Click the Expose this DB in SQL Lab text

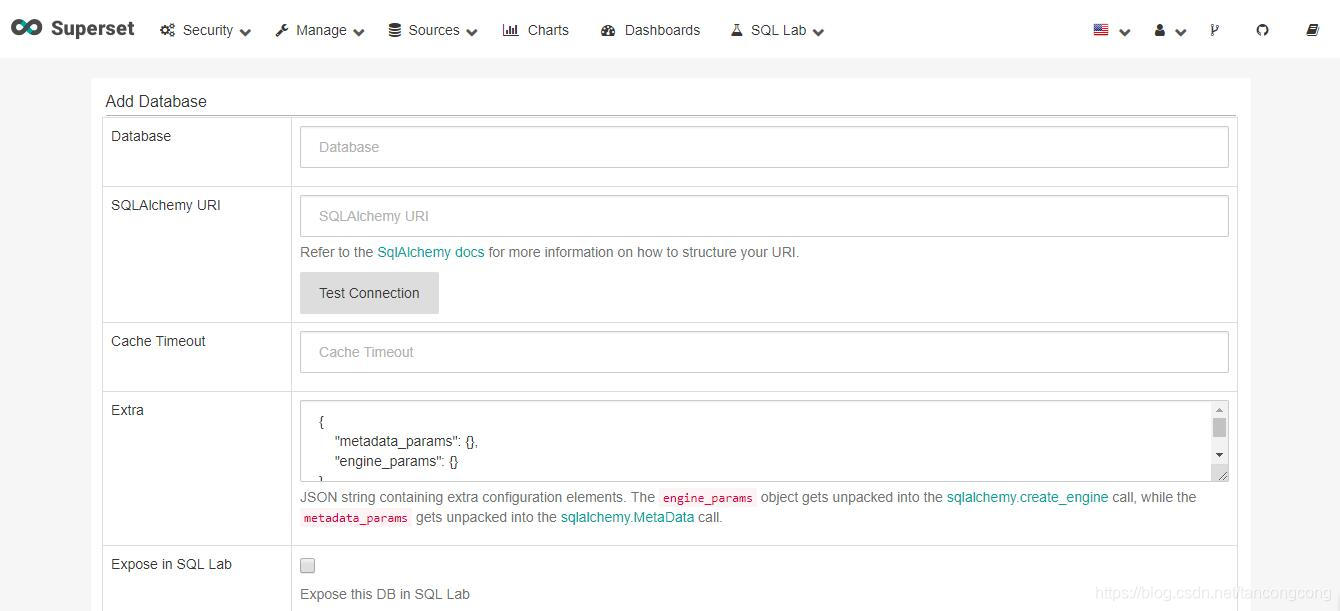pos(385,594)
